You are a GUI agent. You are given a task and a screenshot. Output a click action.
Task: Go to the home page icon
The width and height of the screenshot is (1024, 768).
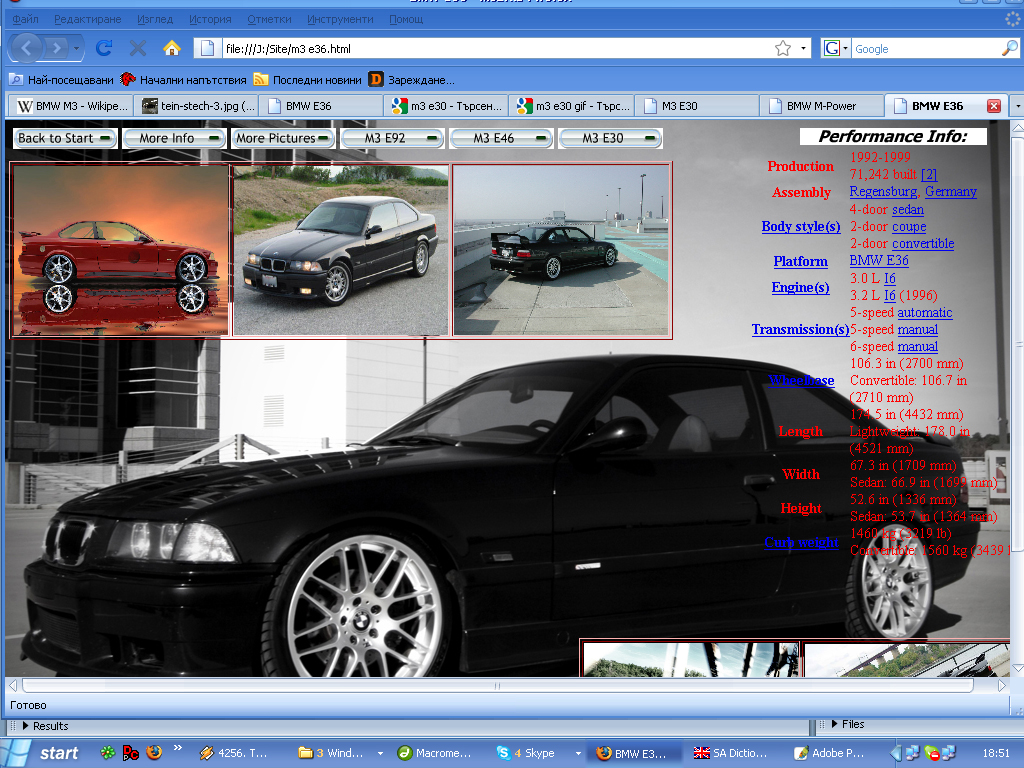pos(172,48)
